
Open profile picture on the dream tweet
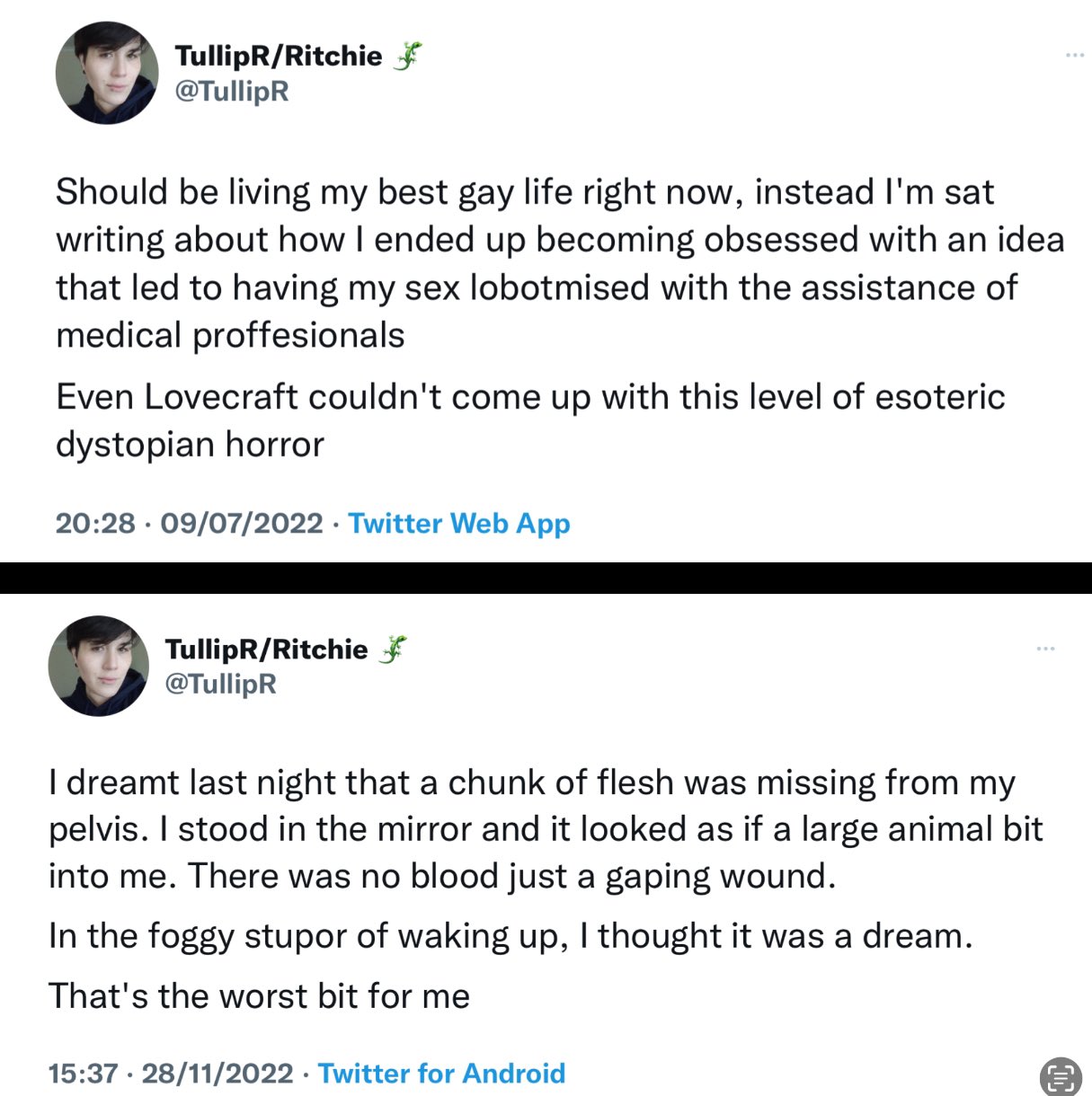click(98, 666)
